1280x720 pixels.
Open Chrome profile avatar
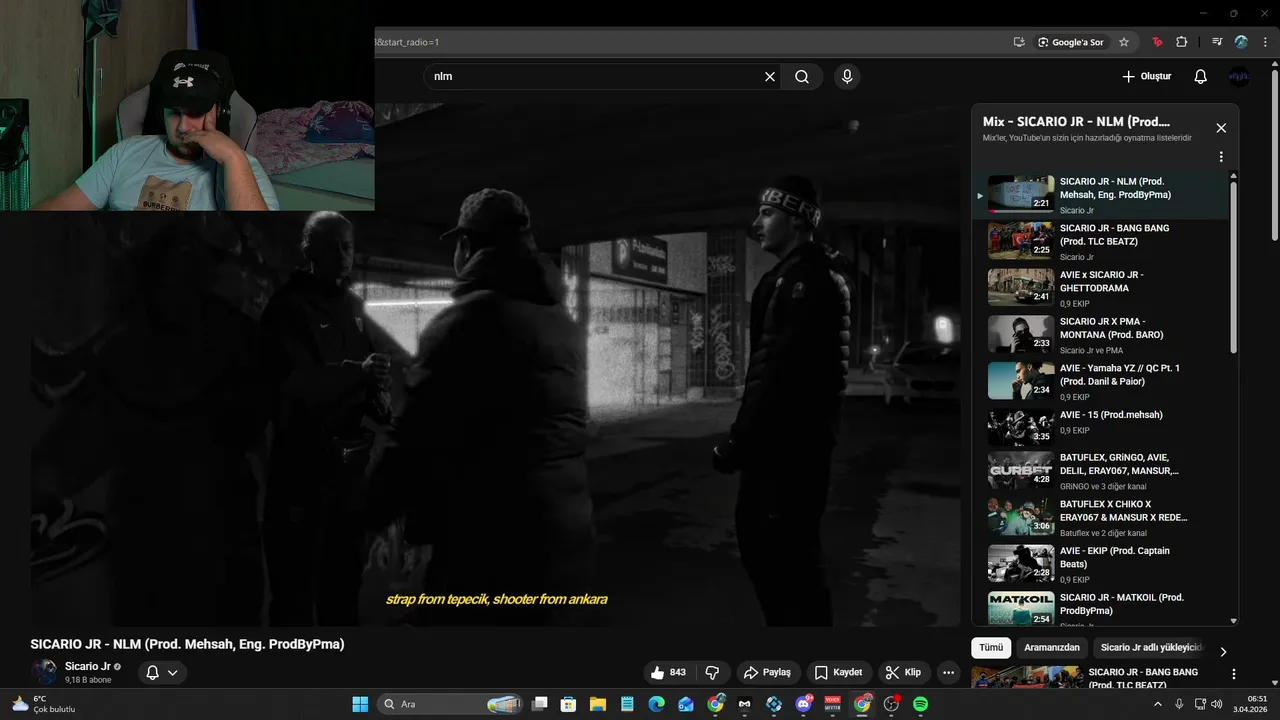coord(1241,42)
